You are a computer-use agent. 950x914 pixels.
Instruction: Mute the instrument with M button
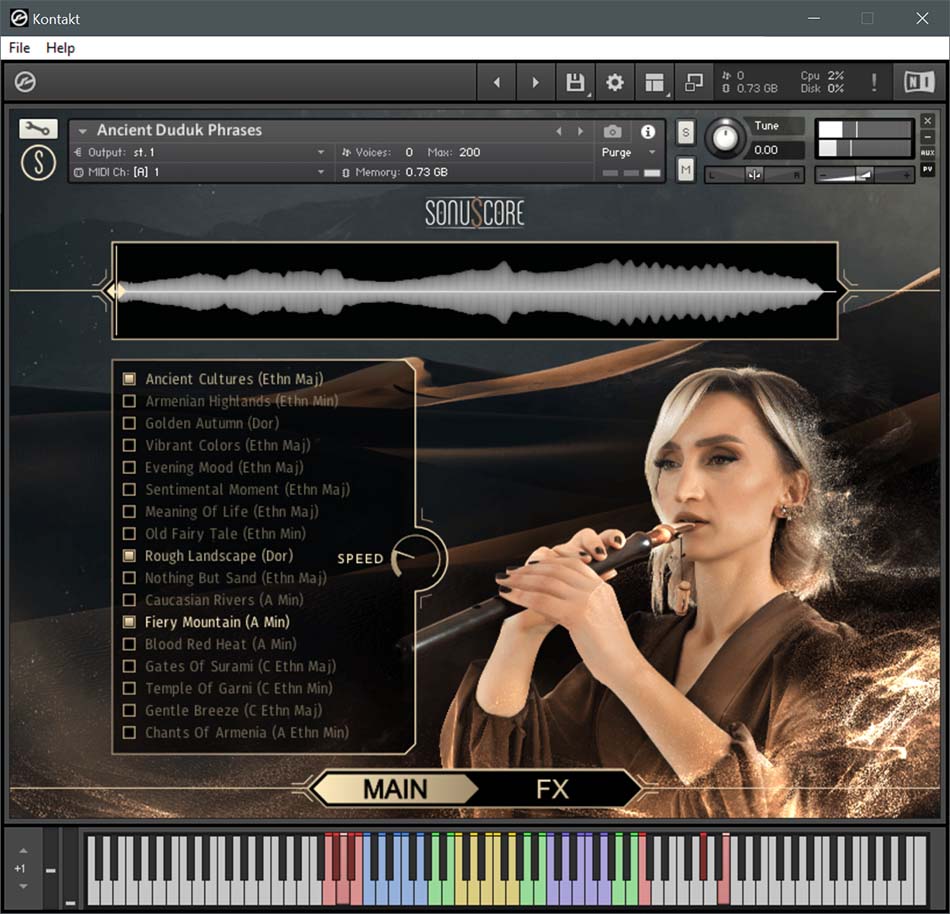coord(685,170)
